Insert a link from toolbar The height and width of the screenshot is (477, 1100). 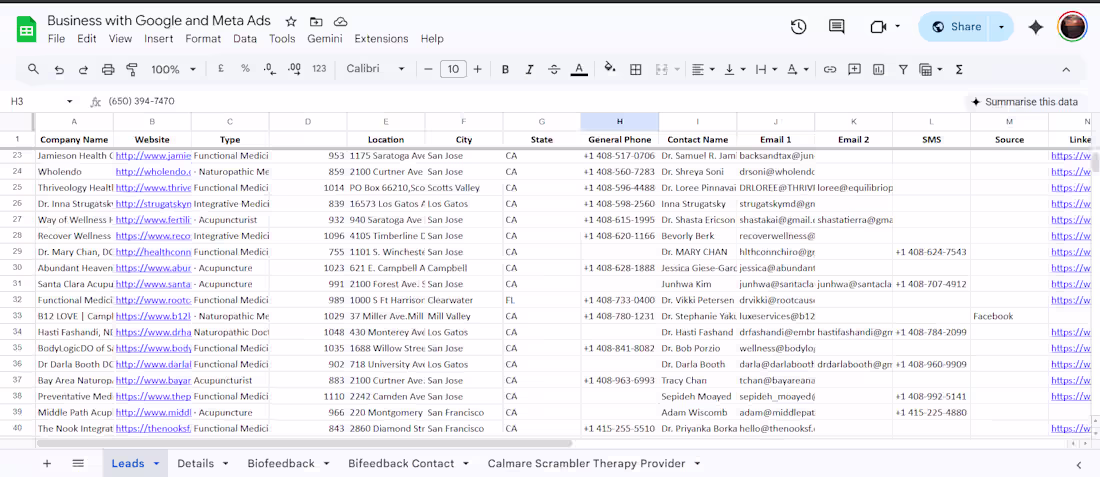830,69
